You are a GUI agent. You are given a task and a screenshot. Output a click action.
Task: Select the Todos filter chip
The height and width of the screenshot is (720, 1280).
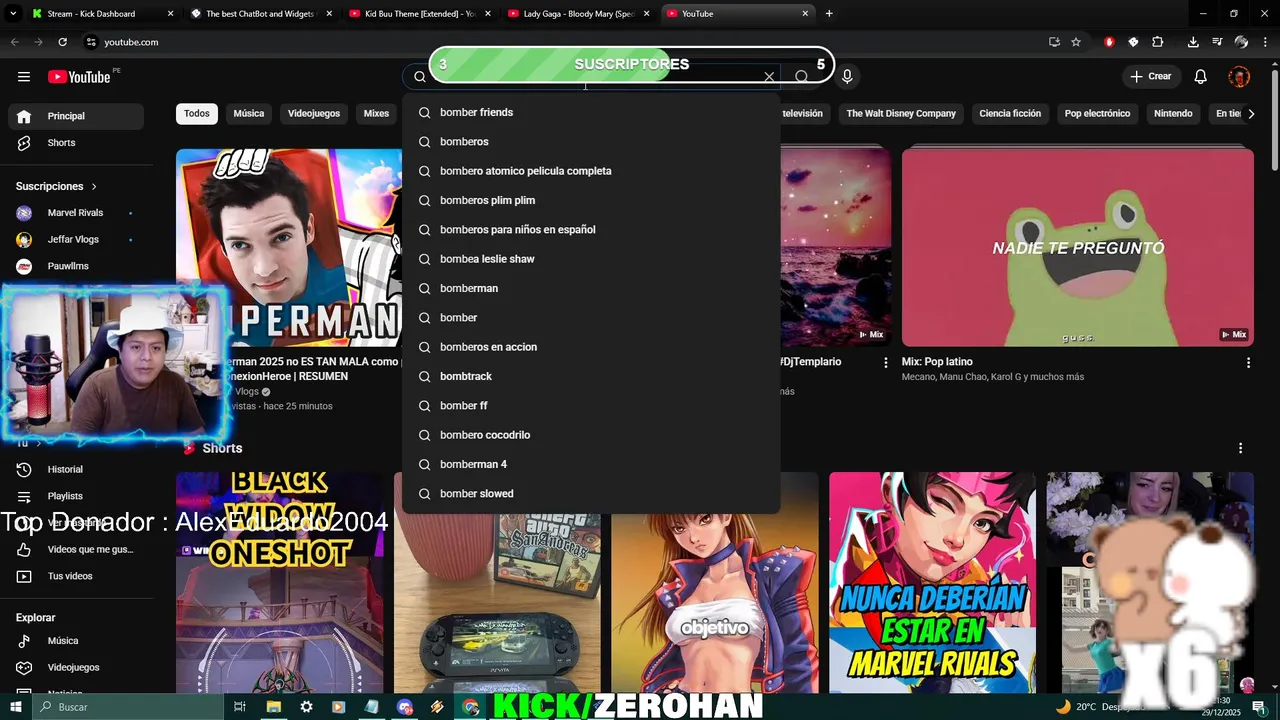(x=197, y=114)
